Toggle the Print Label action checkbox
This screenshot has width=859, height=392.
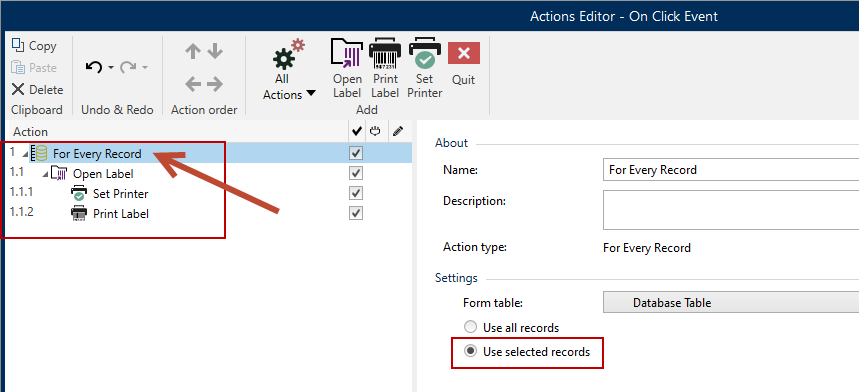[x=356, y=213]
